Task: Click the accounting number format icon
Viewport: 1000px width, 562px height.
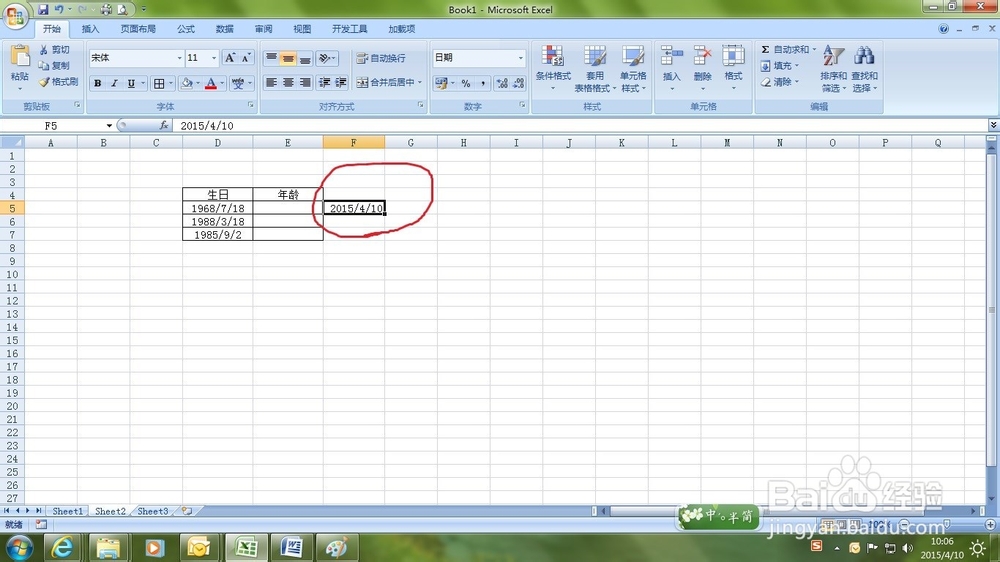Action: click(440, 83)
